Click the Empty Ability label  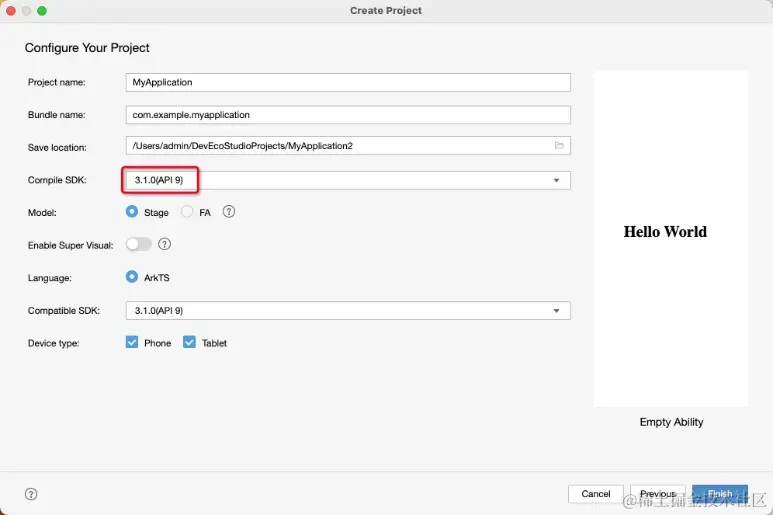671,422
